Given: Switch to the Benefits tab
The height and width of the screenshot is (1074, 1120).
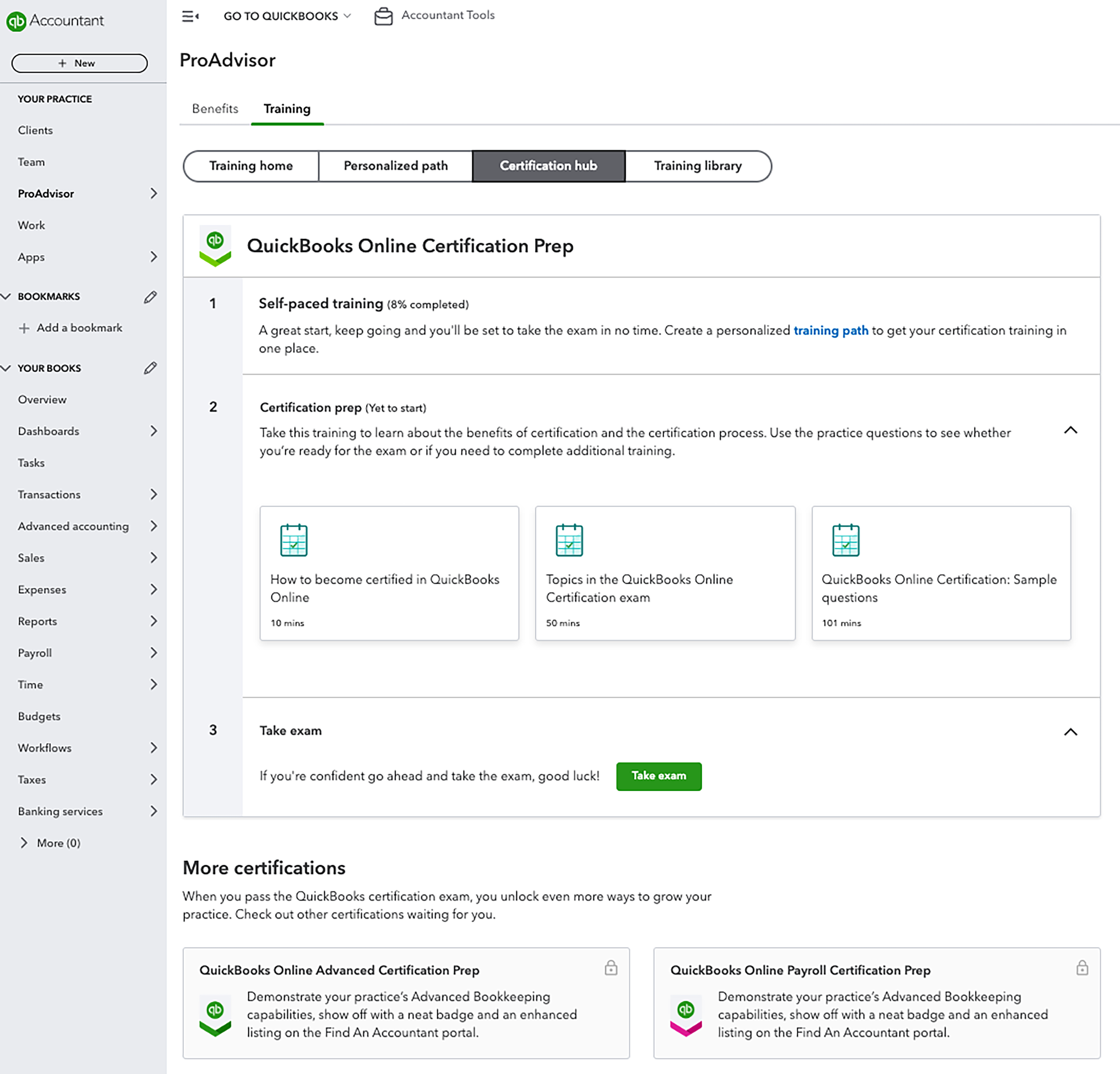Looking at the screenshot, I should [x=215, y=109].
